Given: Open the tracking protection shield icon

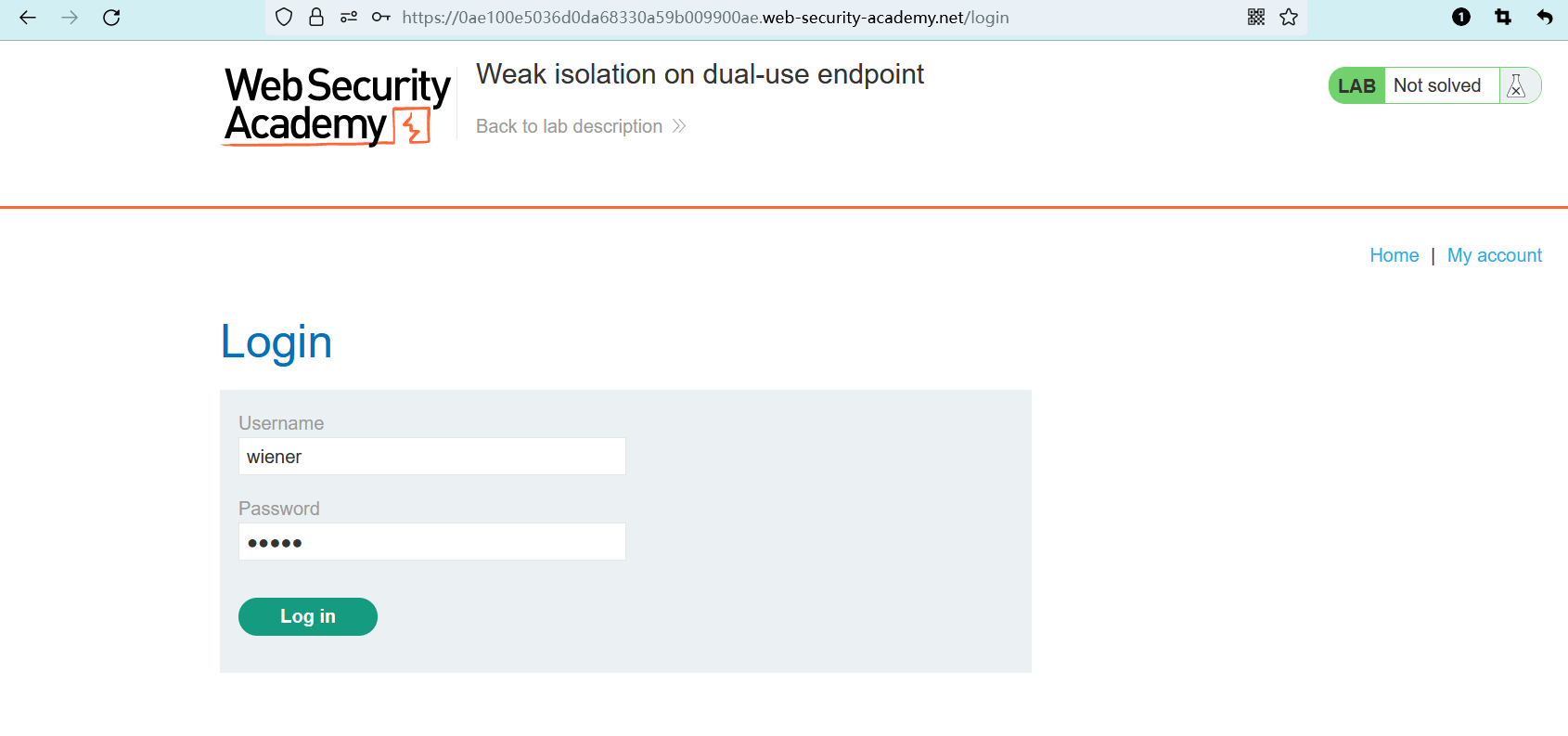Looking at the screenshot, I should [284, 18].
